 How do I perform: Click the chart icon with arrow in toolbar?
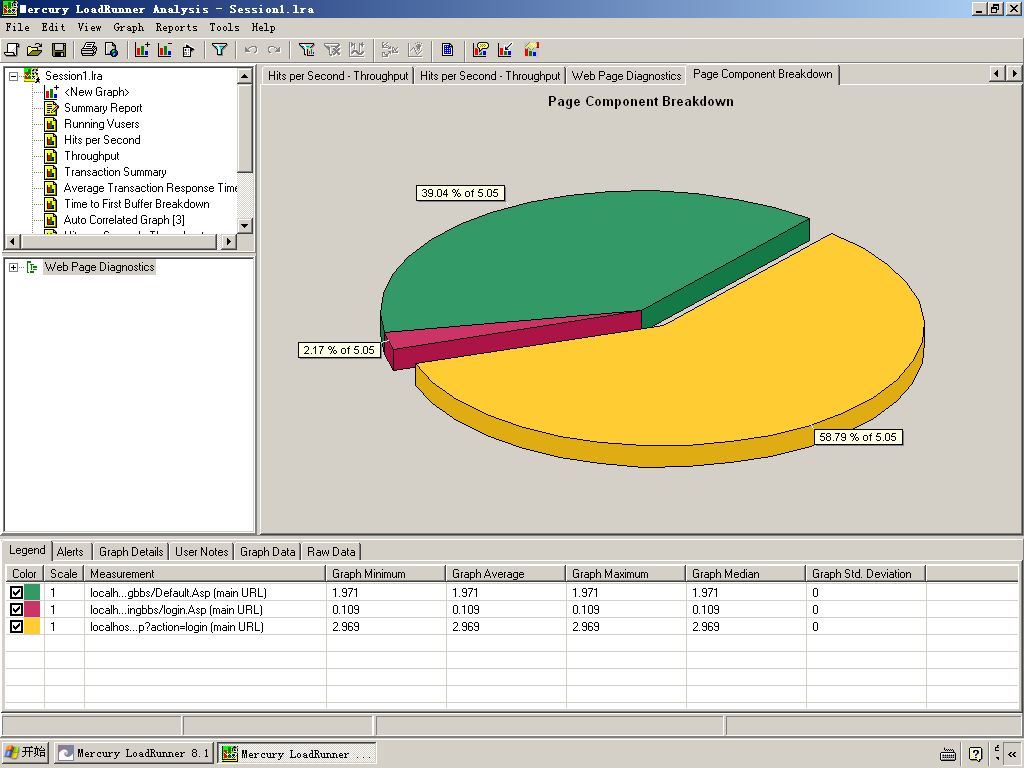(x=505, y=50)
